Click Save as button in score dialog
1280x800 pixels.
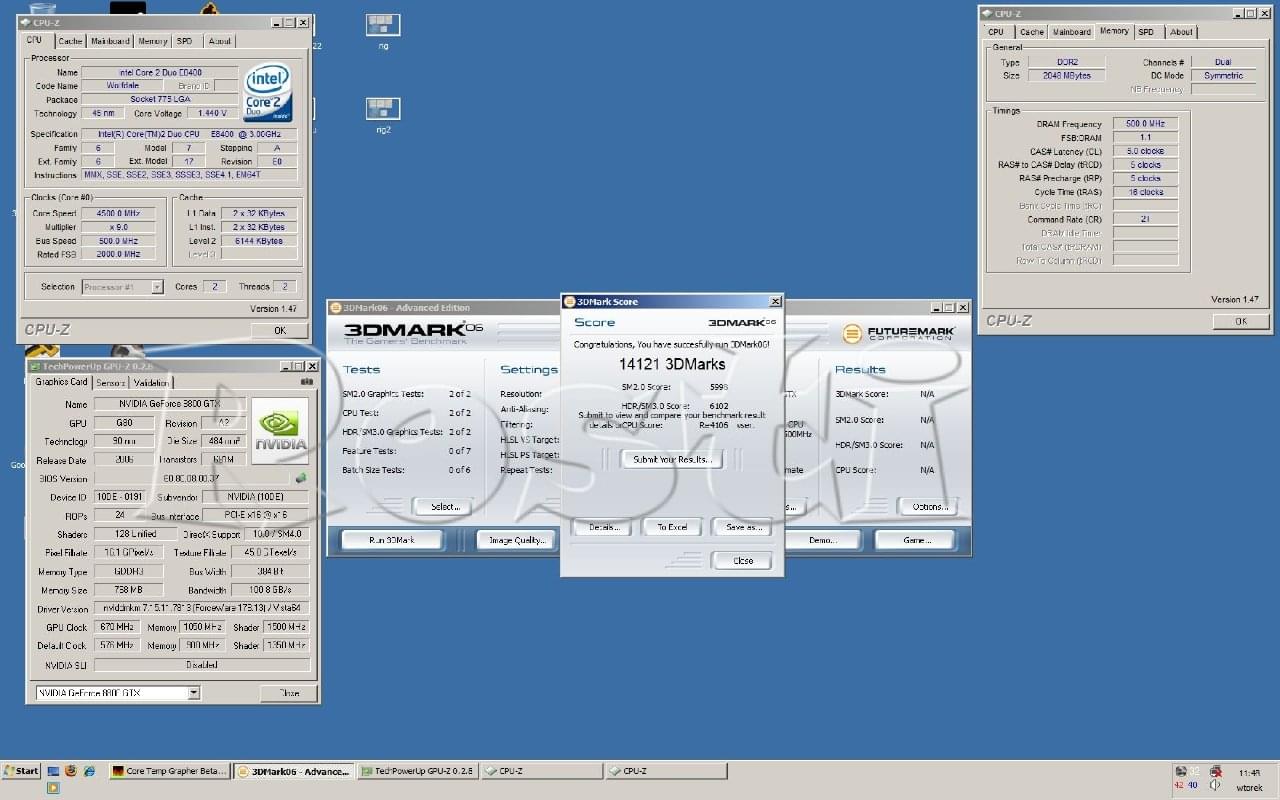[743, 527]
